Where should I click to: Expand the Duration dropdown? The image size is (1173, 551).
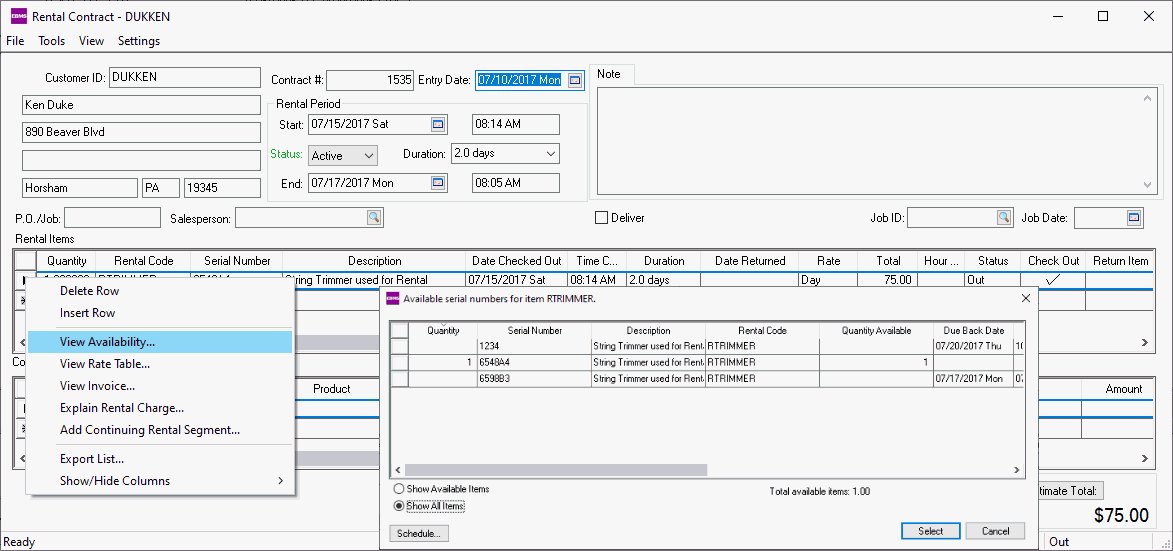pyautogui.click(x=550, y=154)
